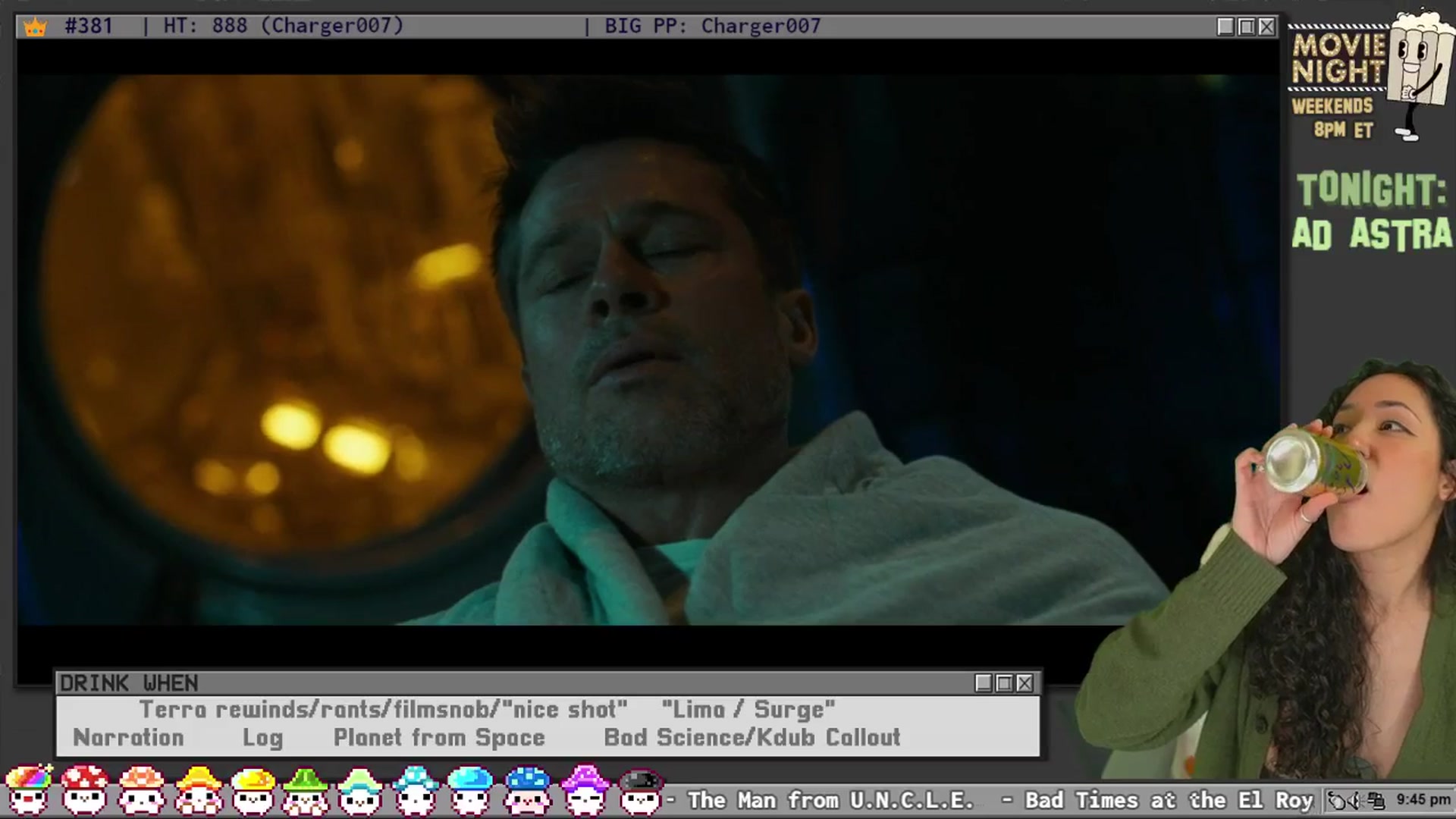The height and width of the screenshot is (819, 1456).
Task: Click the "TONIGHT: AD ASTRA" banner
Action: pyautogui.click(x=1372, y=212)
